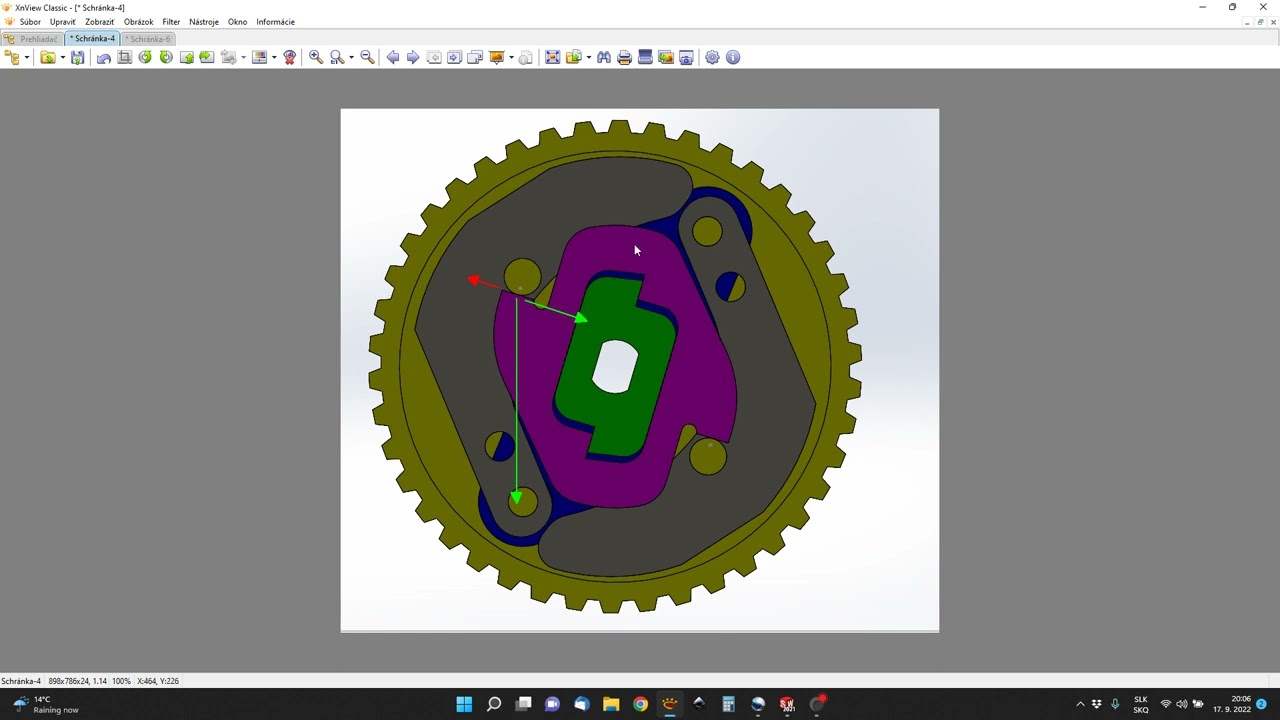Image resolution: width=1280 pixels, height=720 pixels.
Task: Start the slideshow icon
Action: [496, 57]
